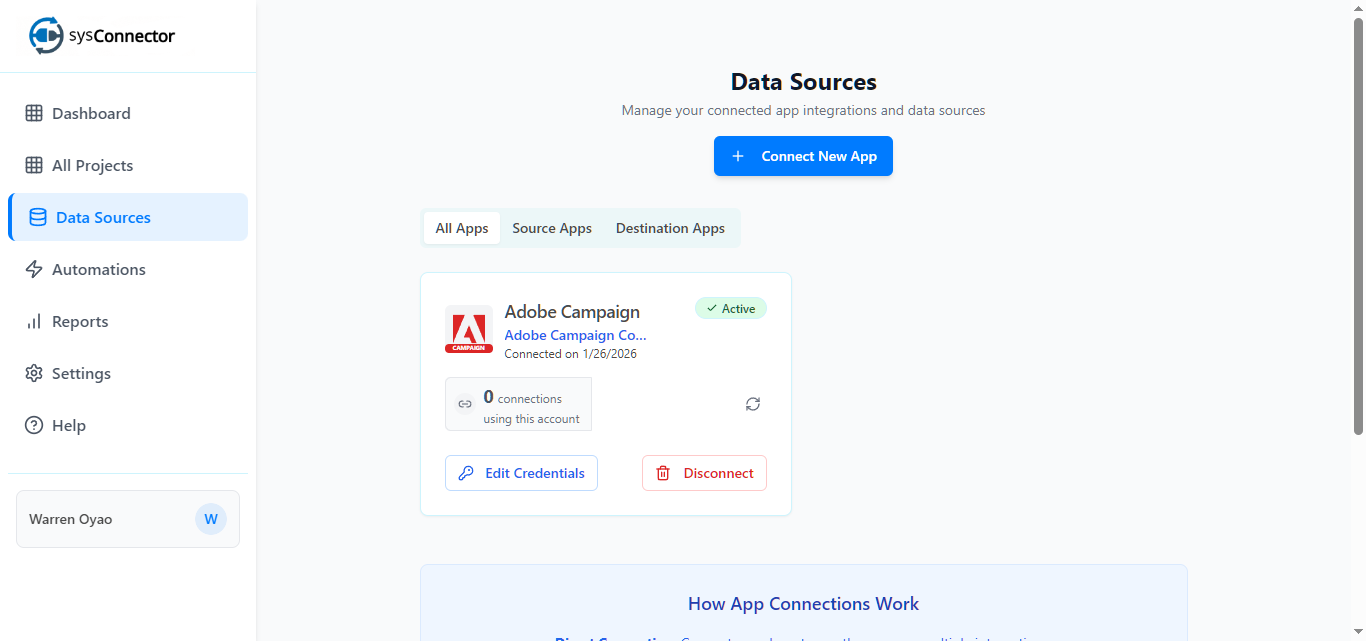Image resolution: width=1366 pixels, height=641 pixels.
Task: Disconnect the Adobe Campaign app
Action: [x=704, y=473]
